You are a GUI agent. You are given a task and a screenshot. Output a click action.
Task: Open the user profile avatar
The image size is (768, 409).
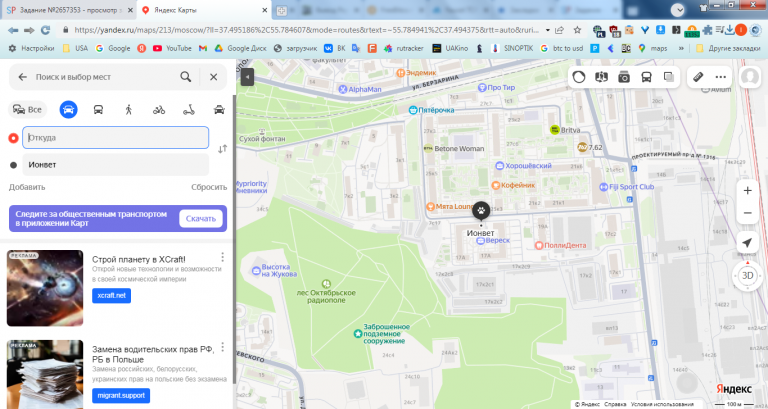750,77
